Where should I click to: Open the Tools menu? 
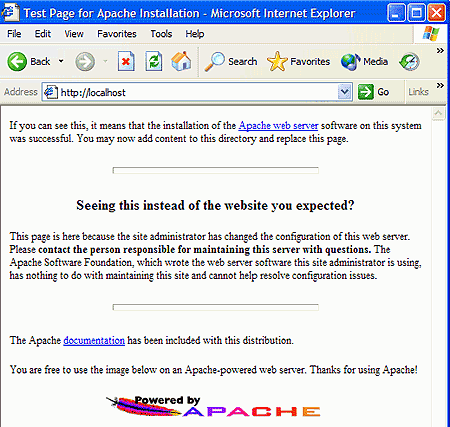coord(161,34)
